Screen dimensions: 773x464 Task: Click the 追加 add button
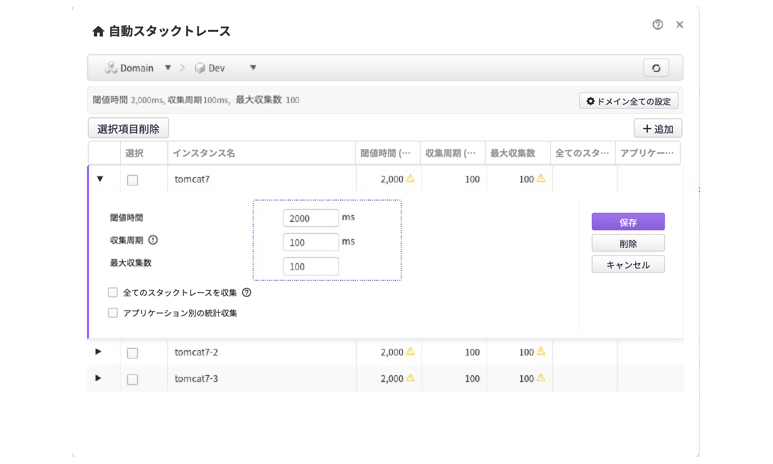pos(658,129)
